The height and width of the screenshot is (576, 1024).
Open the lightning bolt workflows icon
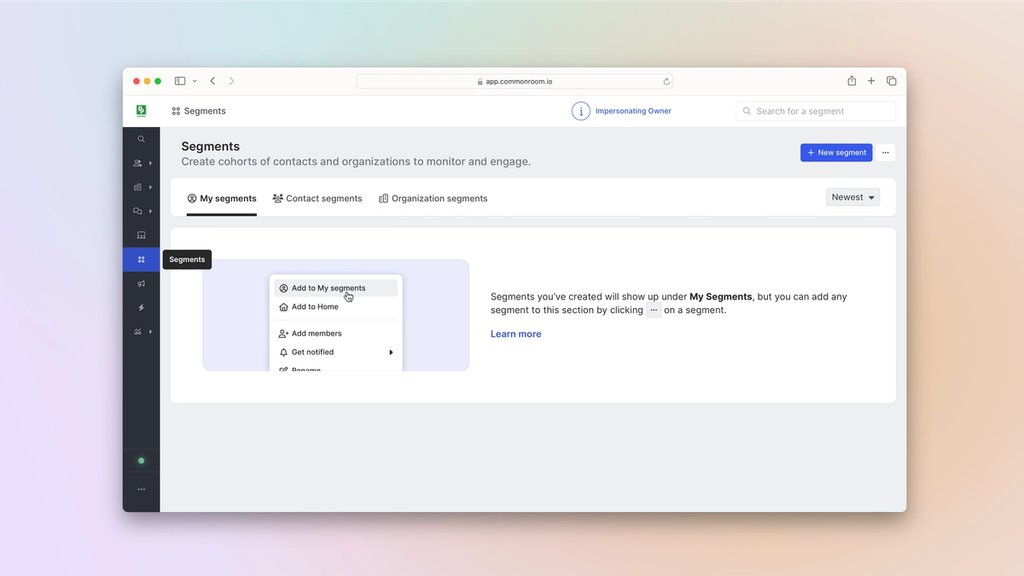[141, 308]
